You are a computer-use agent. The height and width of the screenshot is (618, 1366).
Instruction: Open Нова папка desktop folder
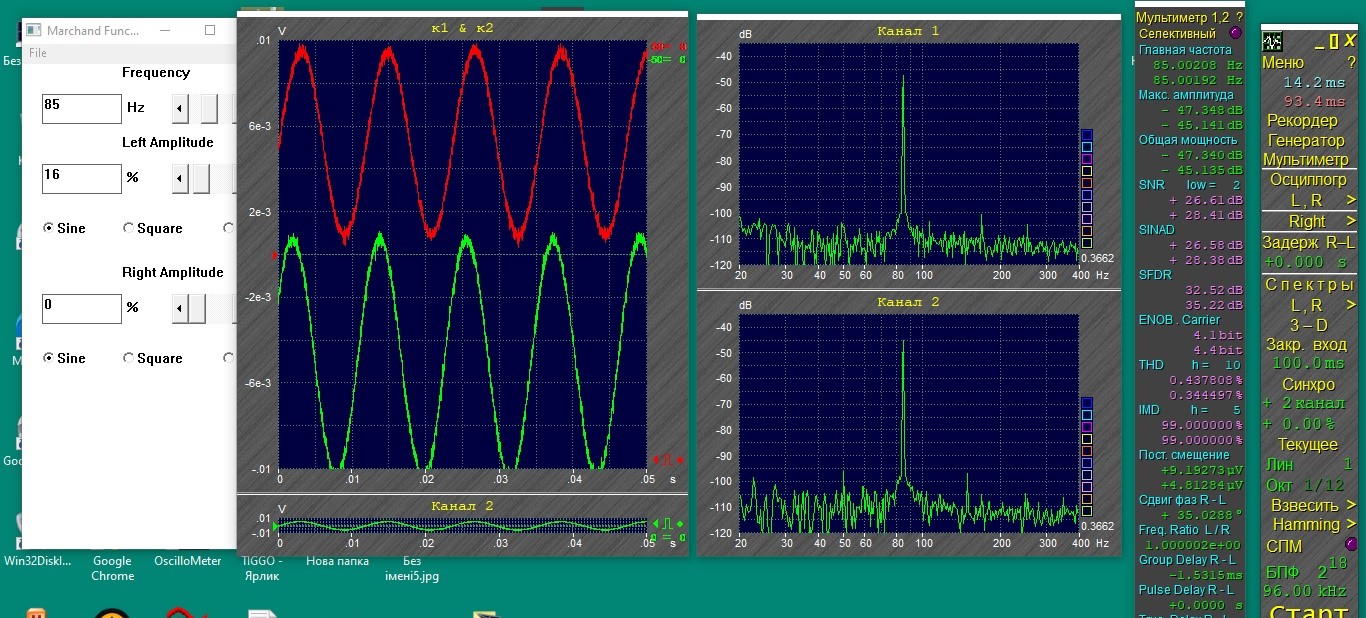(338, 561)
